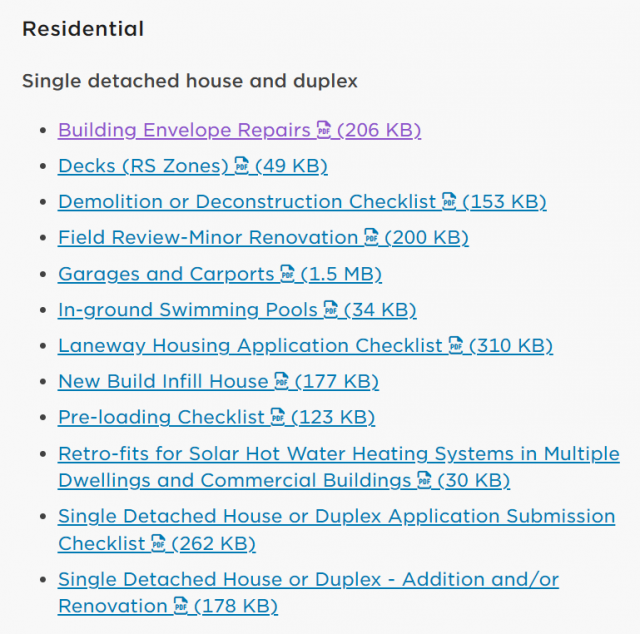Open the Garages and Carports link
Image resolution: width=640 pixels, height=634 pixels.
(x=165, y=274)
